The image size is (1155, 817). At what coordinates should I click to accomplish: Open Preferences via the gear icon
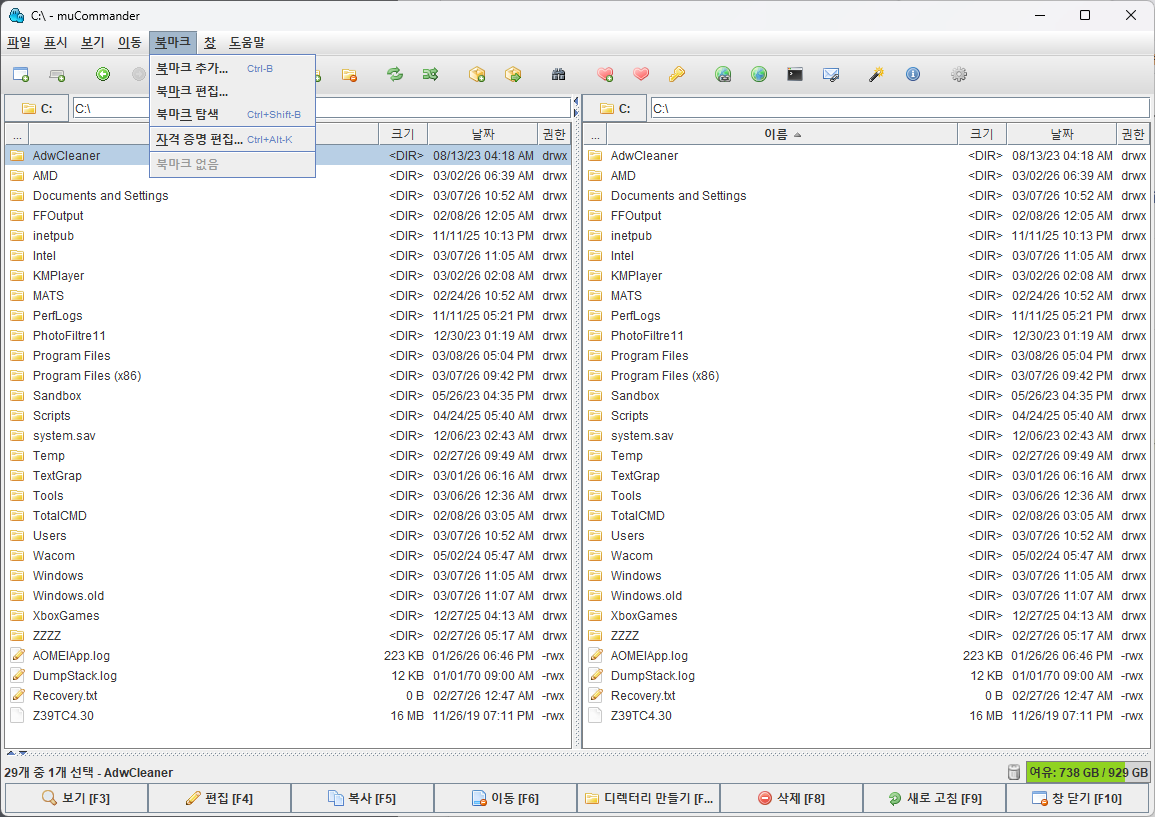(x=958, y=74)
